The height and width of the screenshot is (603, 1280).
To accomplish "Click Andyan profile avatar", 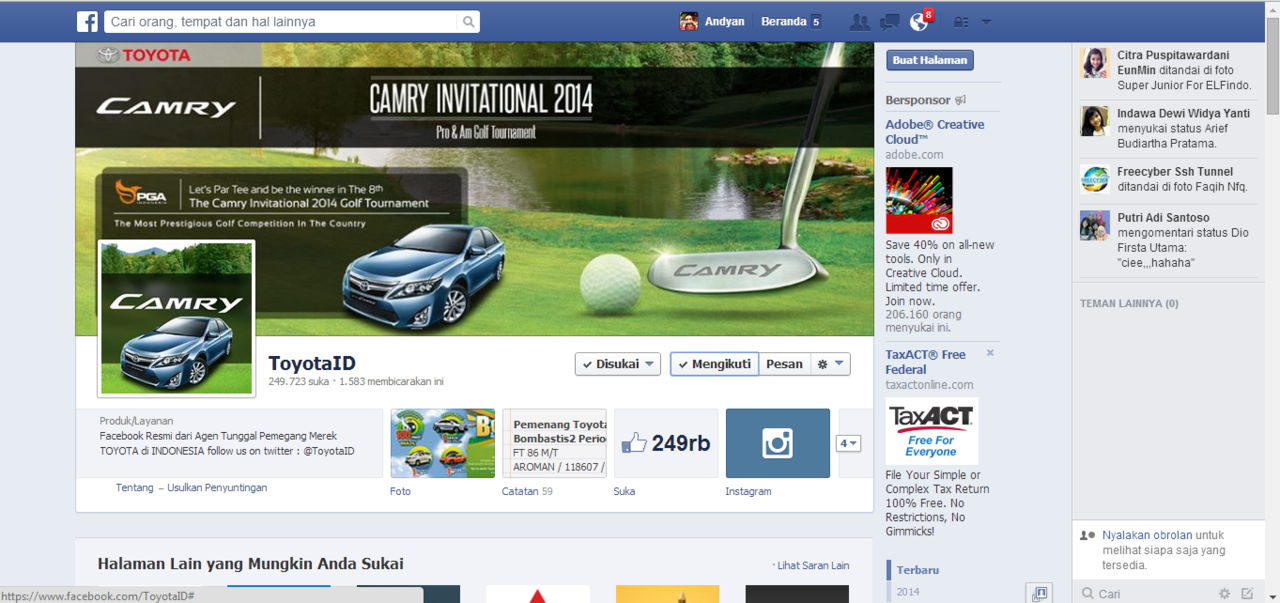I will coord(689,21).
